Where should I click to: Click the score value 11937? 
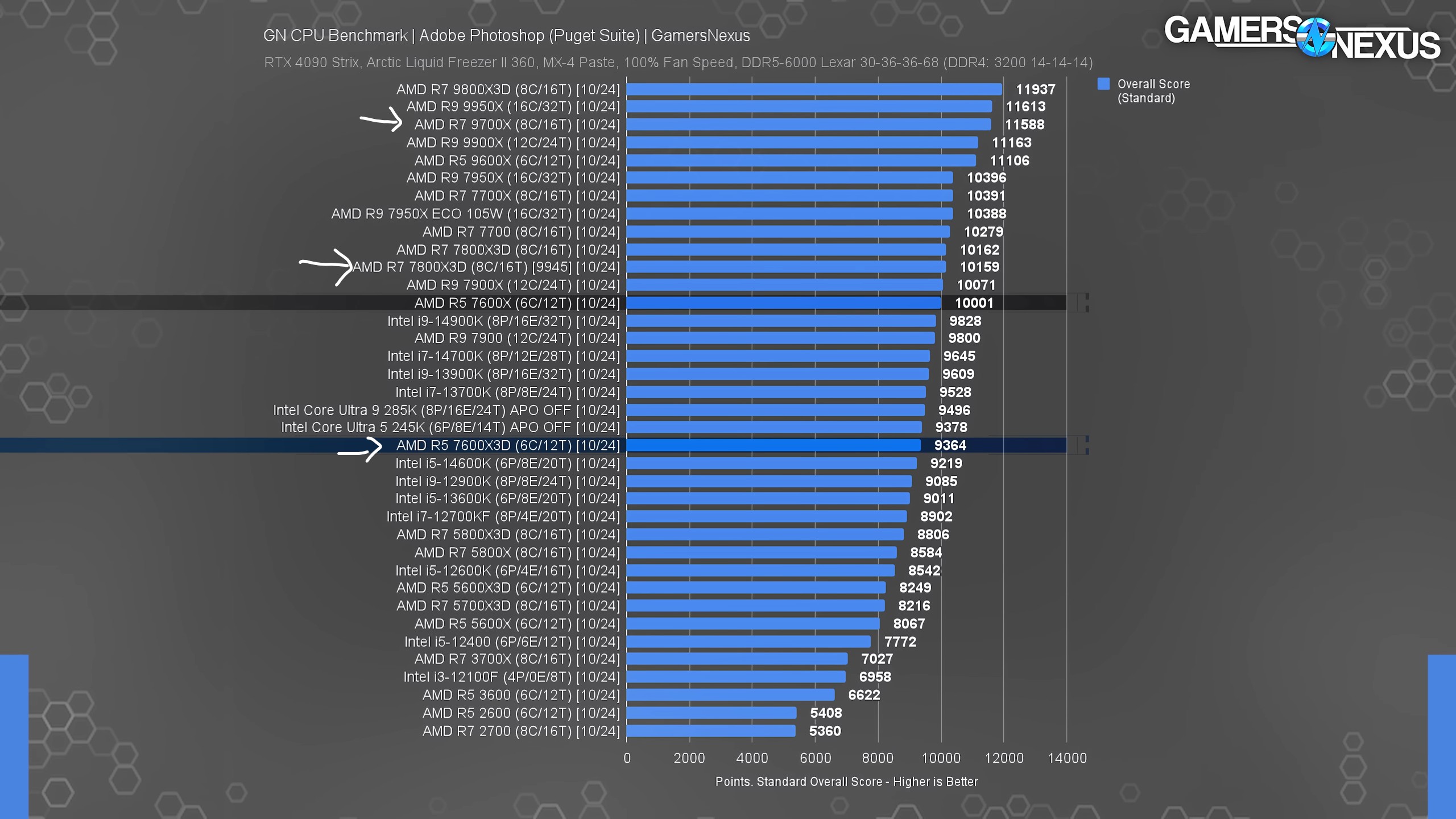(x=1035, y=89)
